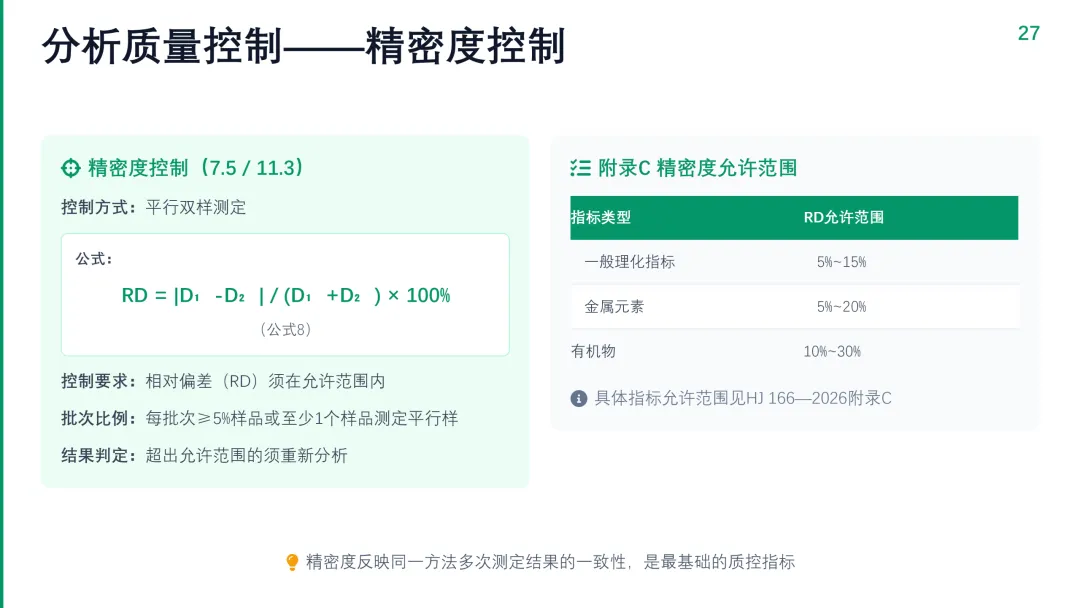Select the 指标类型 table header

[x=601, y=218]
